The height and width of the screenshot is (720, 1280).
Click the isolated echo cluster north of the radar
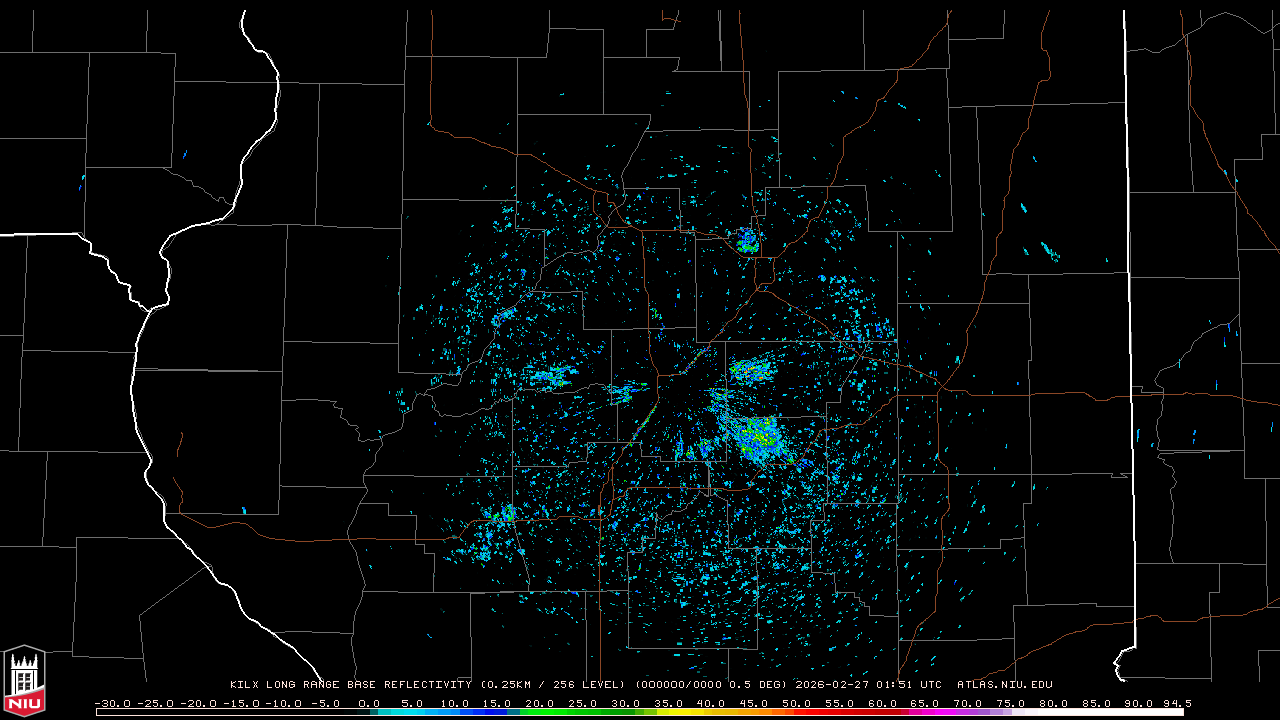tap(747, 240)
